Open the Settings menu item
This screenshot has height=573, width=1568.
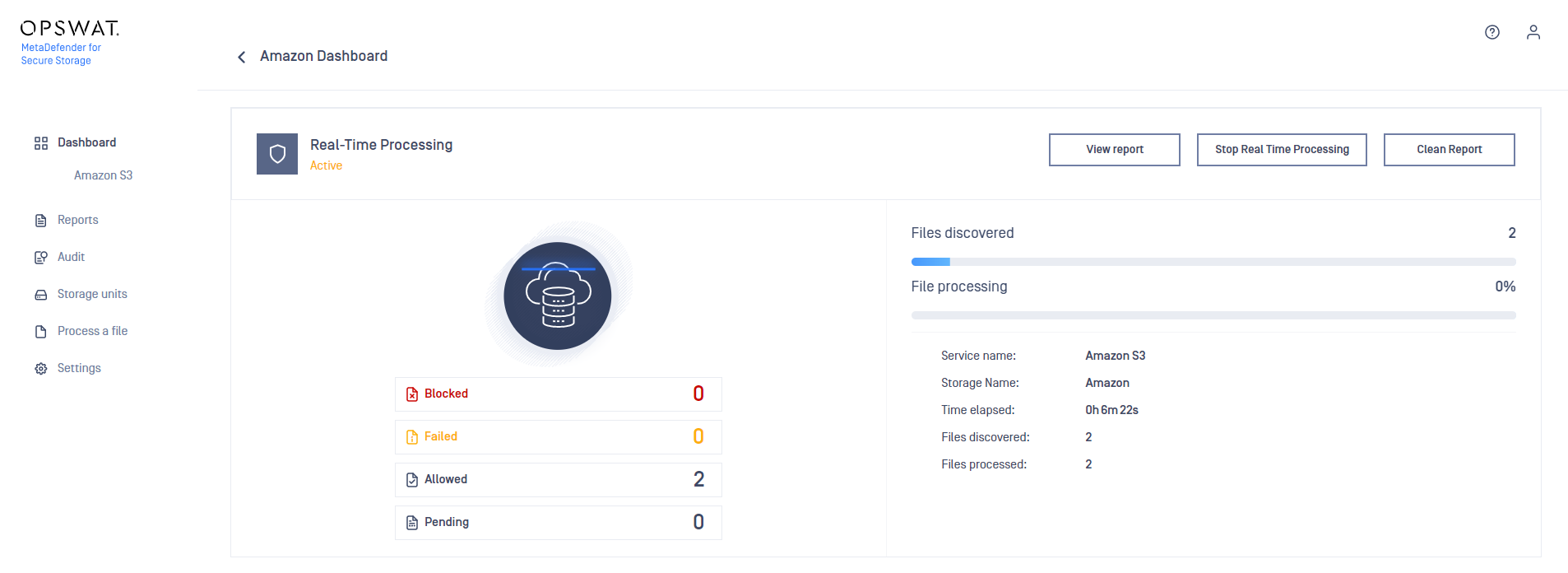(79, 368)
